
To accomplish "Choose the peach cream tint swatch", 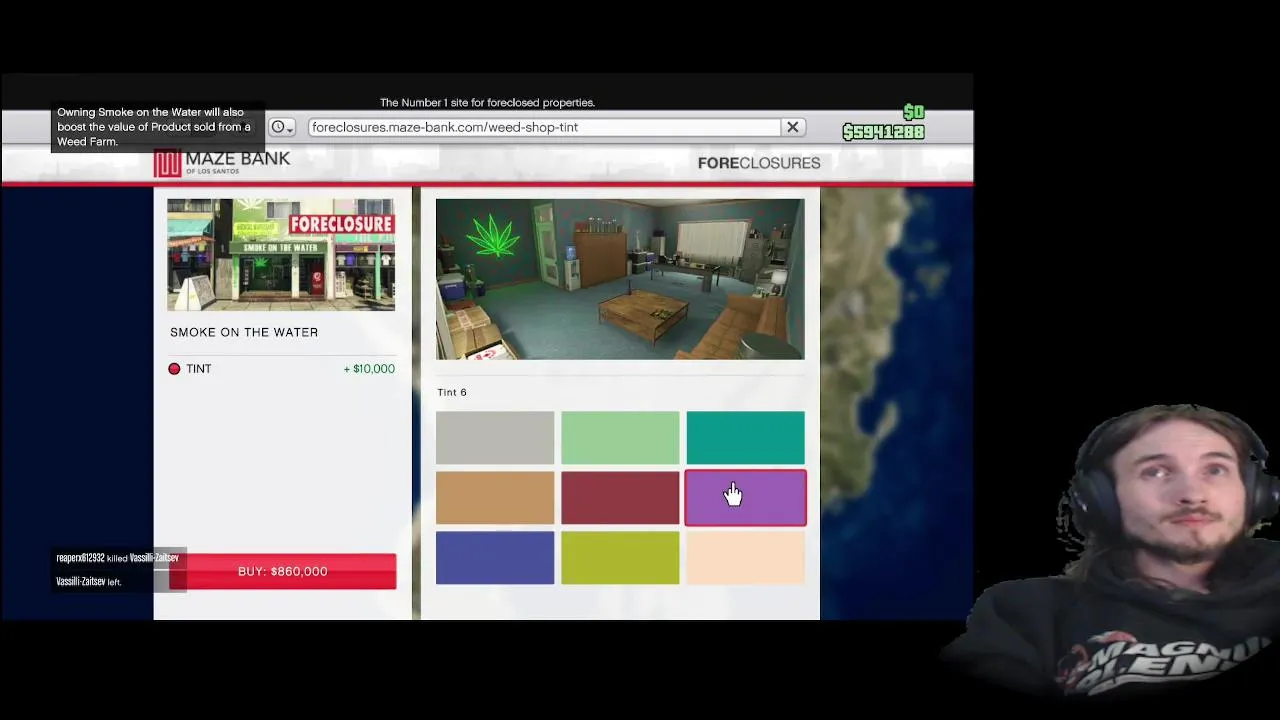I will coord(745,557).
